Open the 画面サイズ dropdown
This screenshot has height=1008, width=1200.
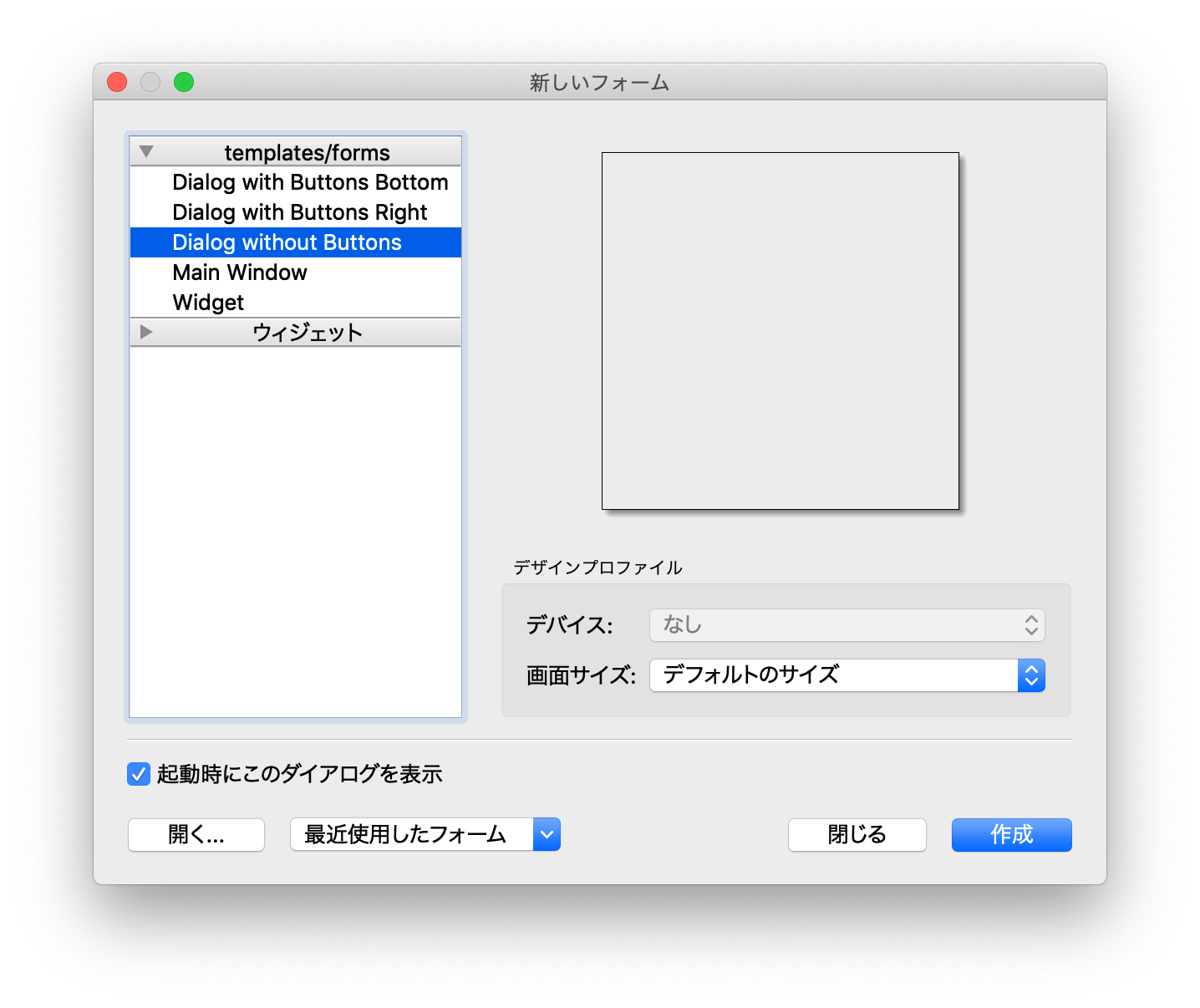(x=847, y=675)
